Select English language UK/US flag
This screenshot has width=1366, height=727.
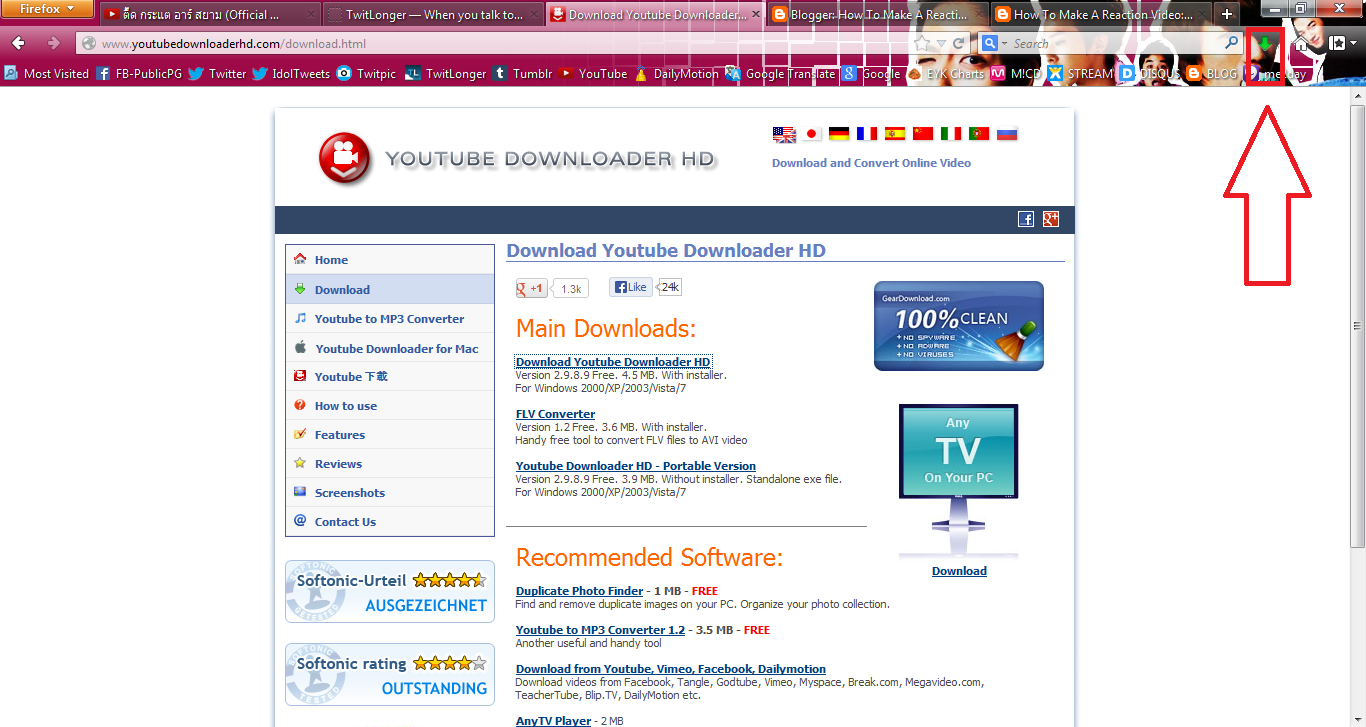(x=784, y=133)
